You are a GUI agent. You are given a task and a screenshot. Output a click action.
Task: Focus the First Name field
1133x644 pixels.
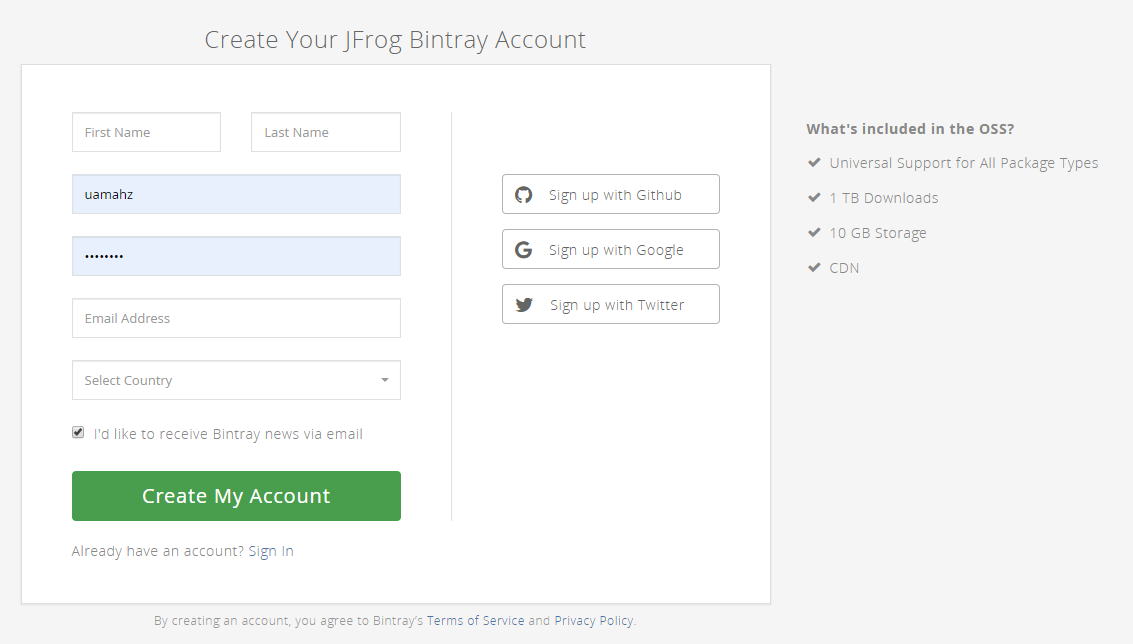pyautogui.click(x=146, y=132)
